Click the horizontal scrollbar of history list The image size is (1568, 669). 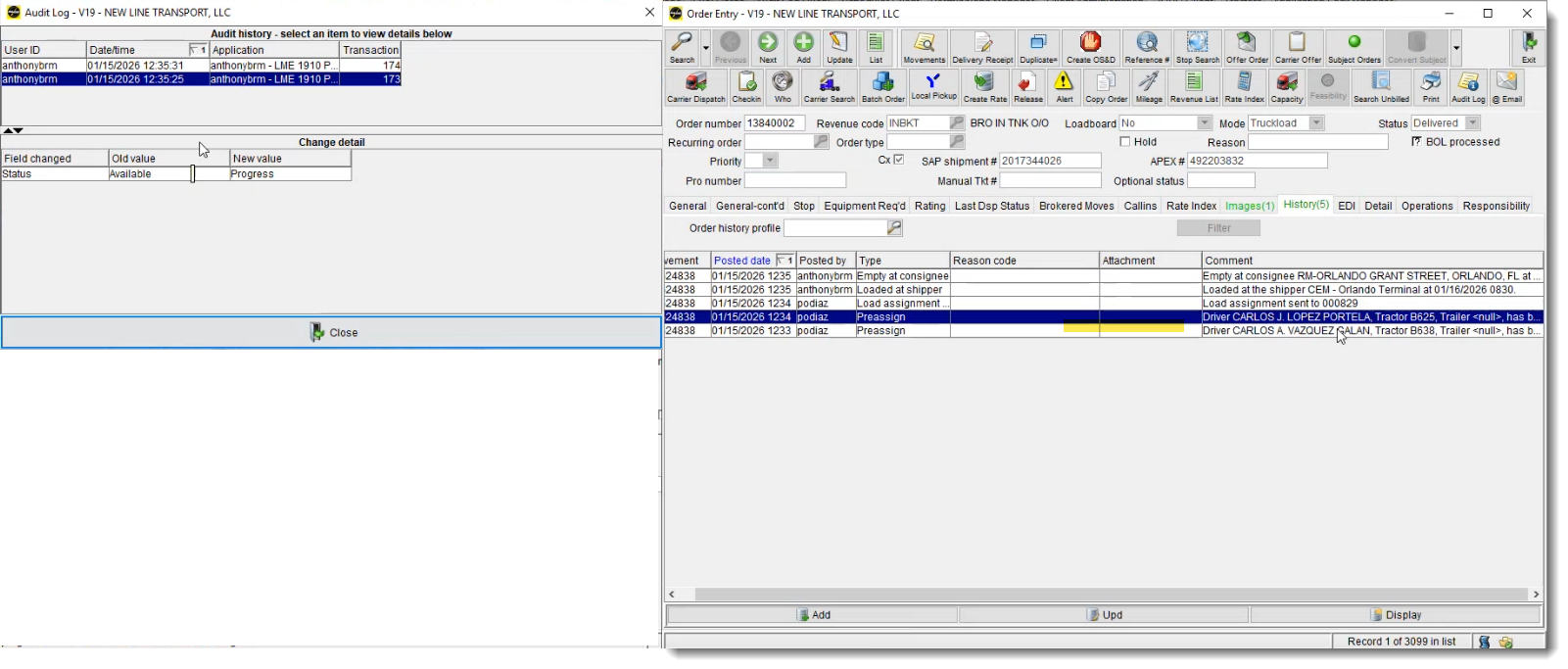point(1111,595)
